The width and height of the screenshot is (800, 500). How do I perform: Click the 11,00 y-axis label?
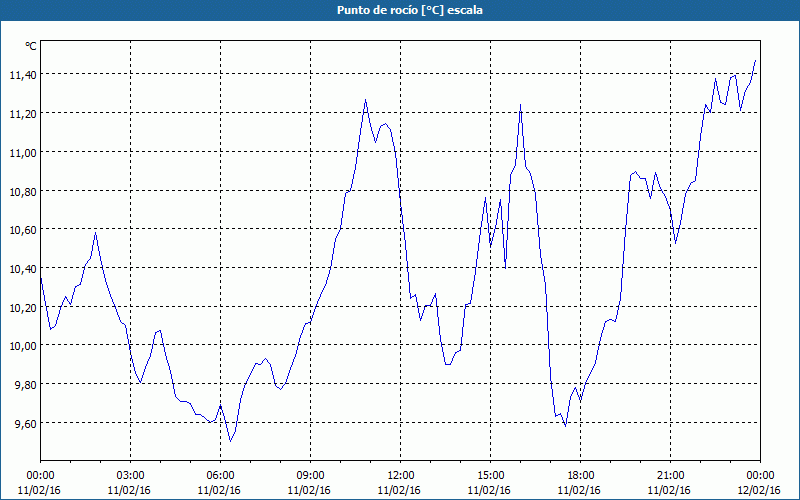click(23, 153)
